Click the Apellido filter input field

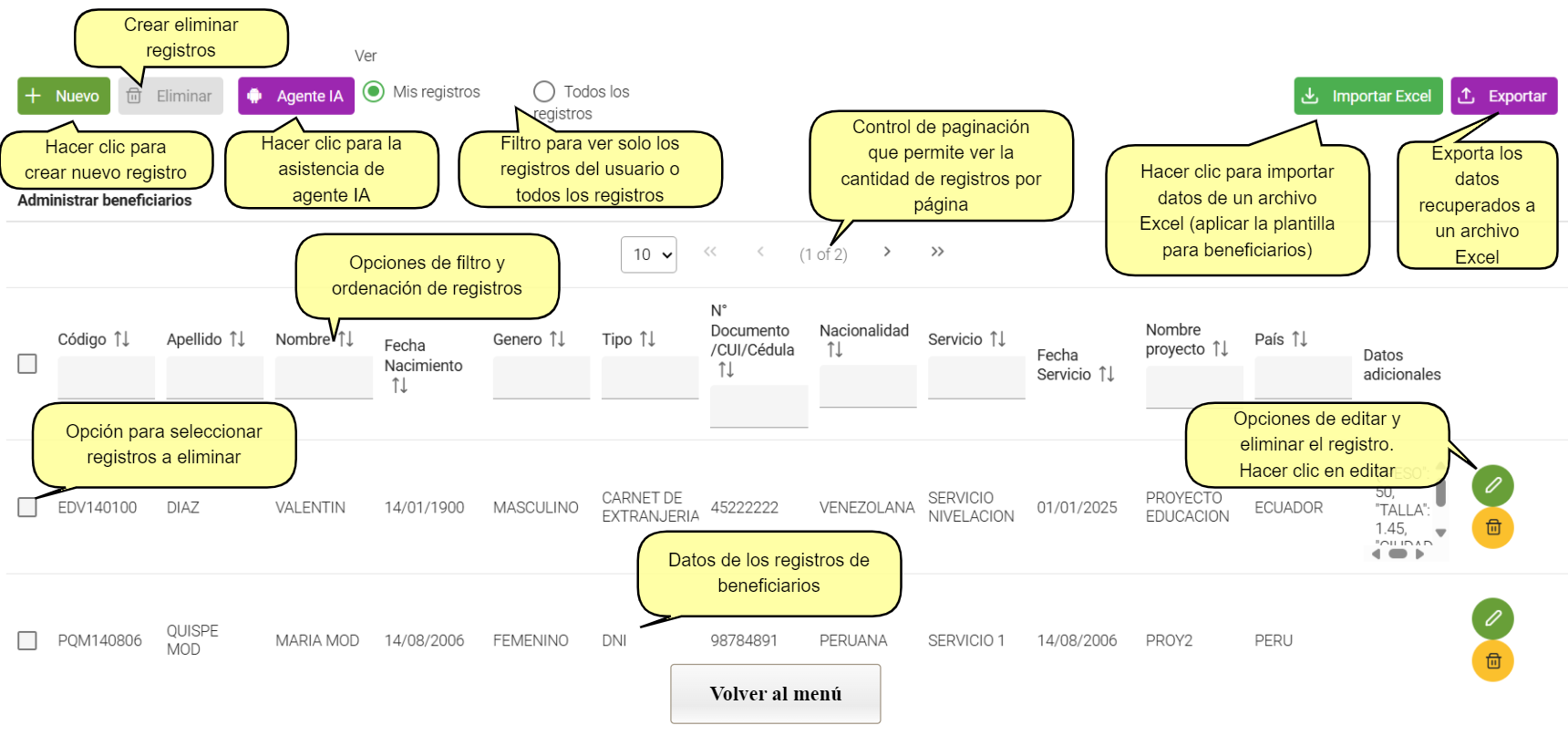pyautogui.click(x=215, y=377)
